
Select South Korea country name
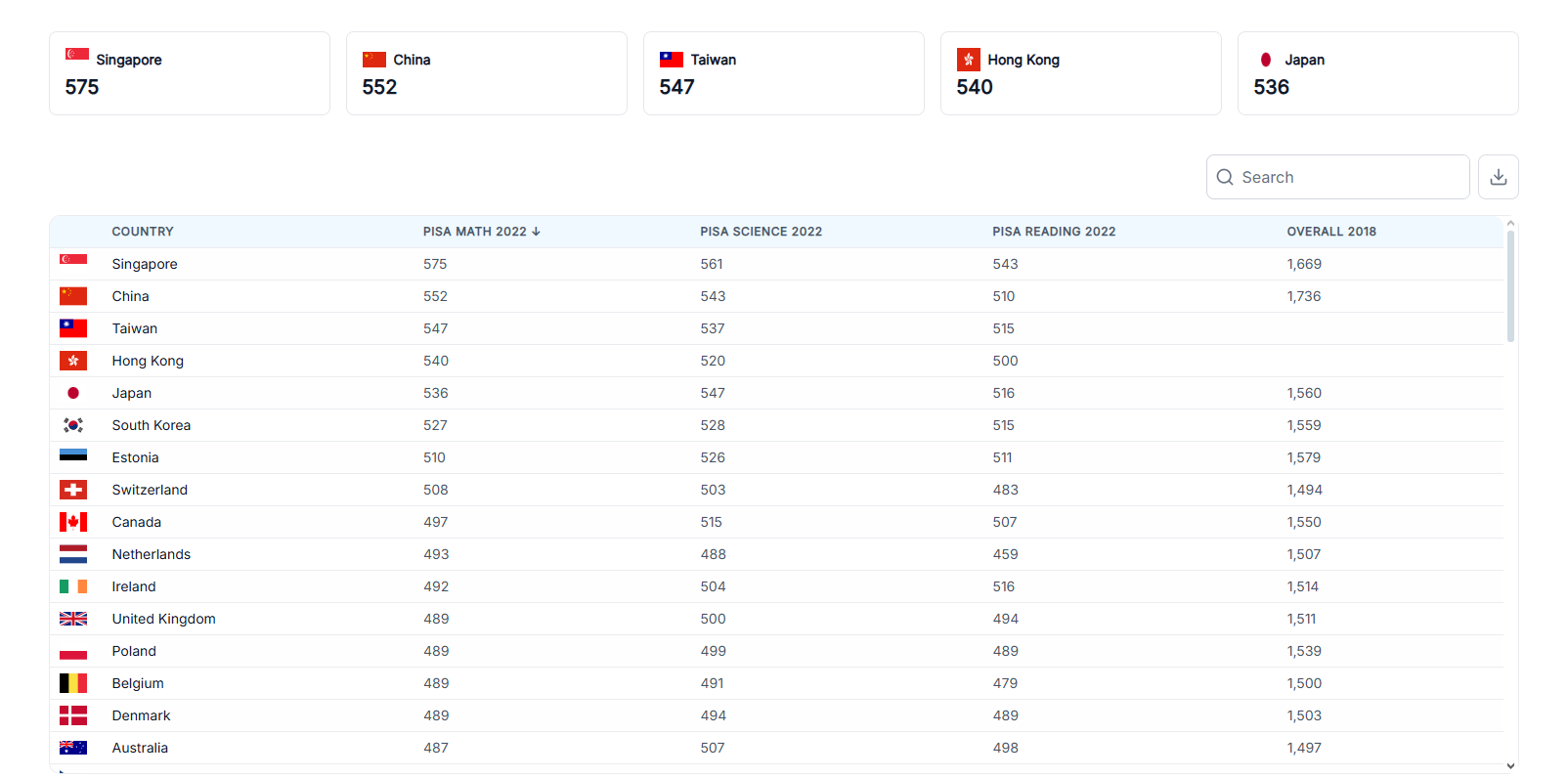pyautogui.click(x=152, y=425)
